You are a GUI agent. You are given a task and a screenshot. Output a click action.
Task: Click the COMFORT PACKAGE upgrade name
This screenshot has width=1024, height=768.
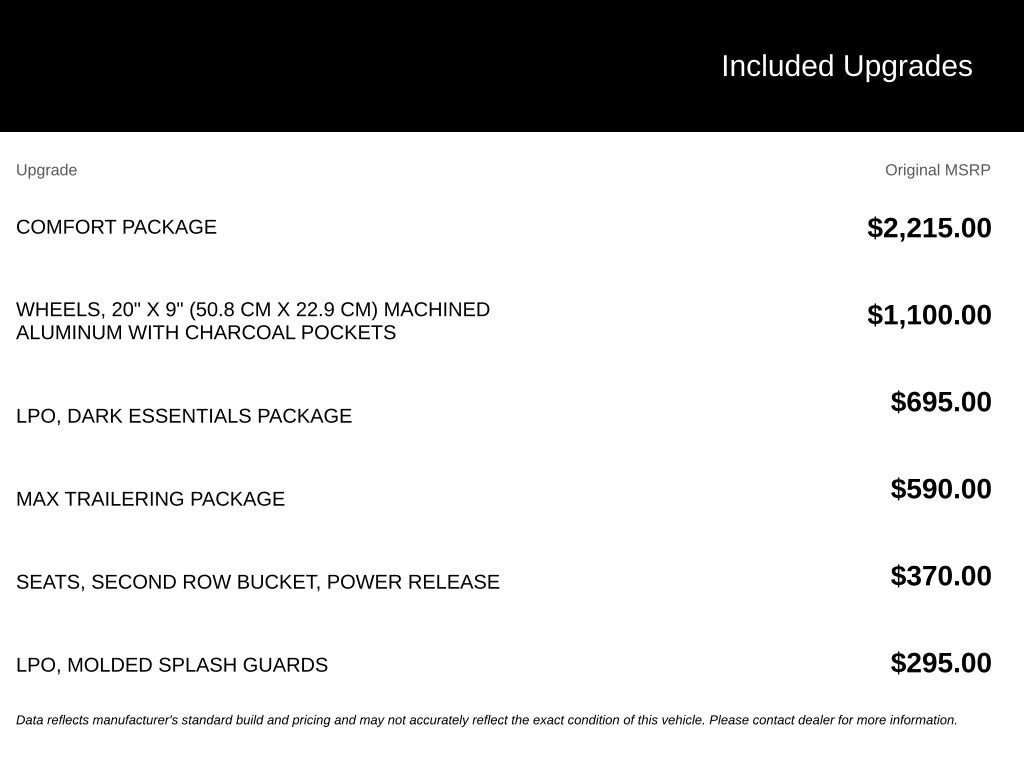click(x=116, y=227)
